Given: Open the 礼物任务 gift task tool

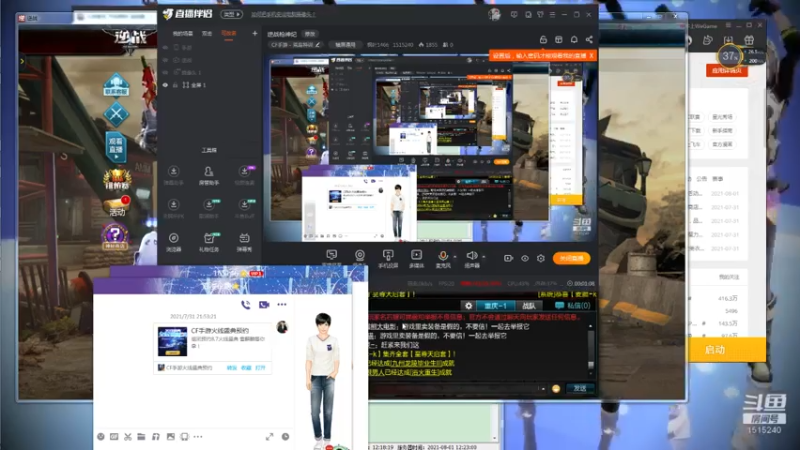Looking at the screenshot, I should point(209,242).
